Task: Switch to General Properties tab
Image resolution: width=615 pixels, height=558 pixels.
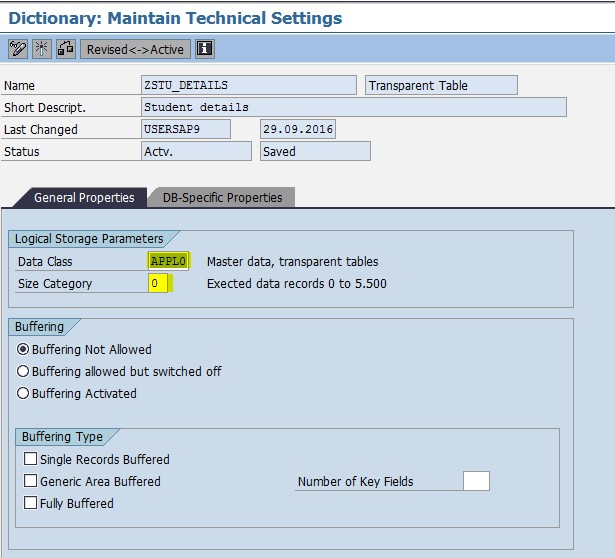Action: (84, 198)
